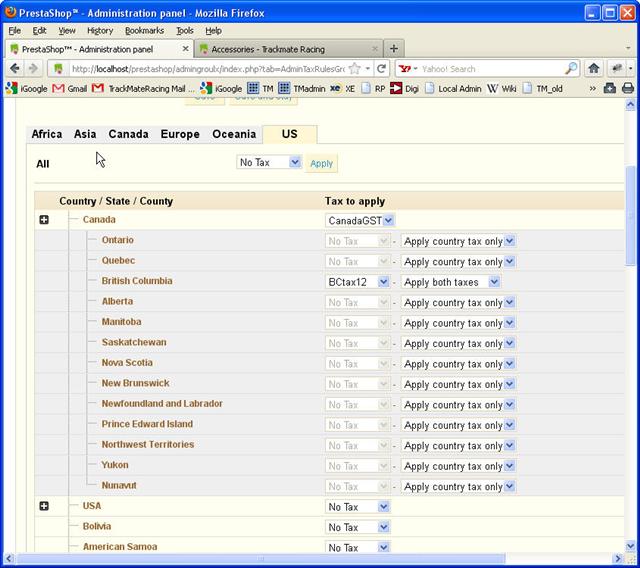
Task: Switch to the Asia zone tab
Action: [x=85, y=134]
